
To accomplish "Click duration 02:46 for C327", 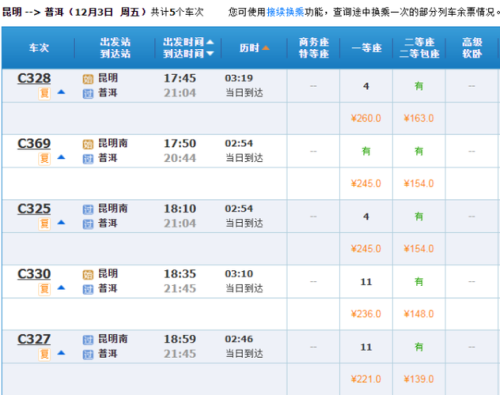I will click(x=239, y=339).
